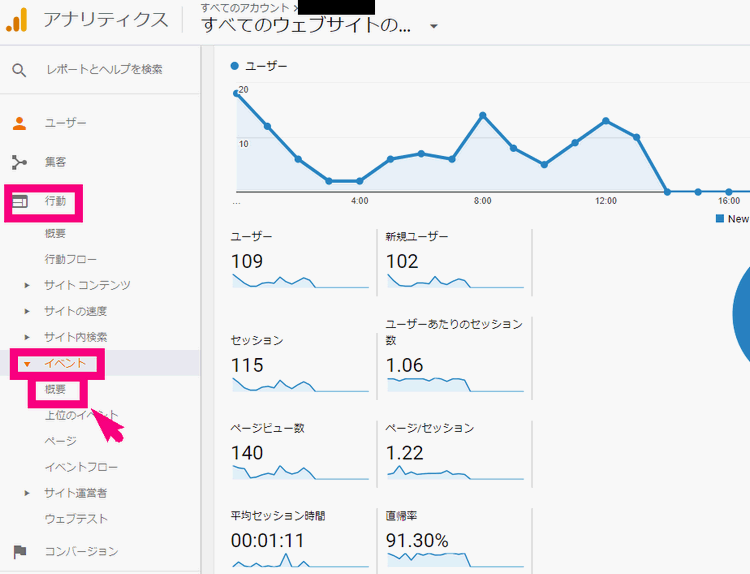750x574 pixels.
Task: Click the search magnifier icon
Action: (19, 70)
